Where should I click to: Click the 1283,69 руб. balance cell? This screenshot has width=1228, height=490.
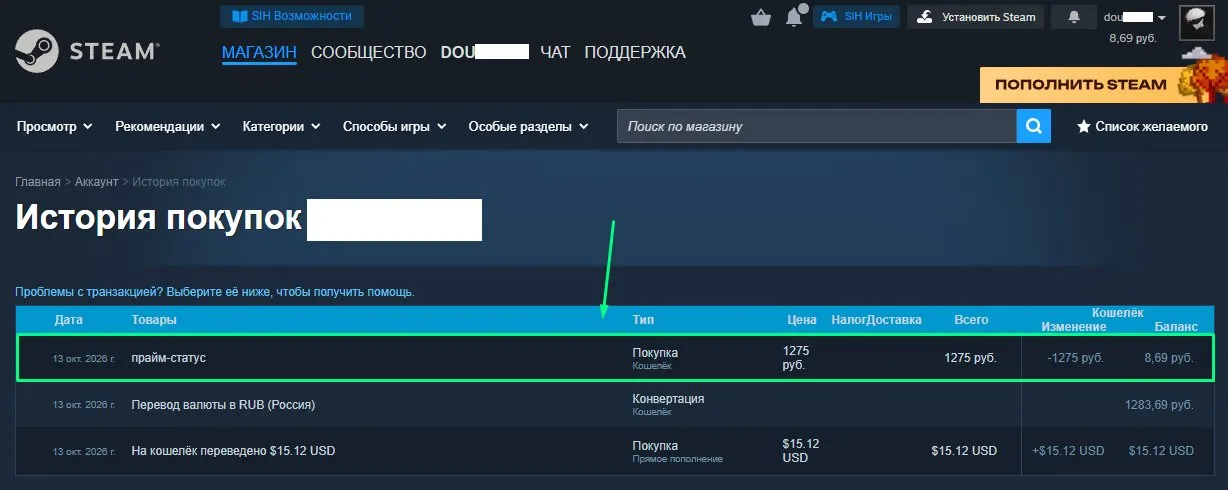[x=1159, y=405]
